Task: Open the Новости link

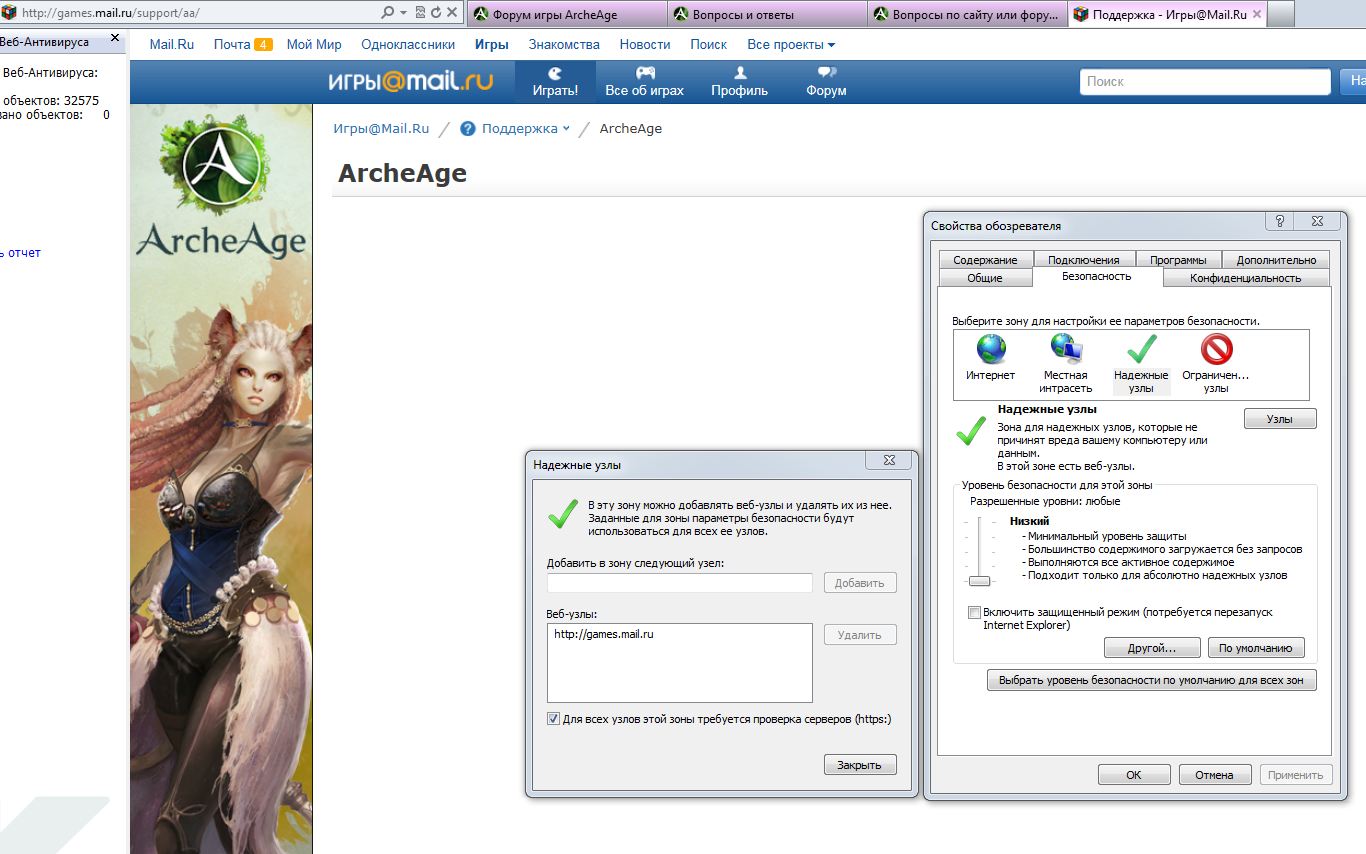Action: pyautogui.click(x=645, y=45)
